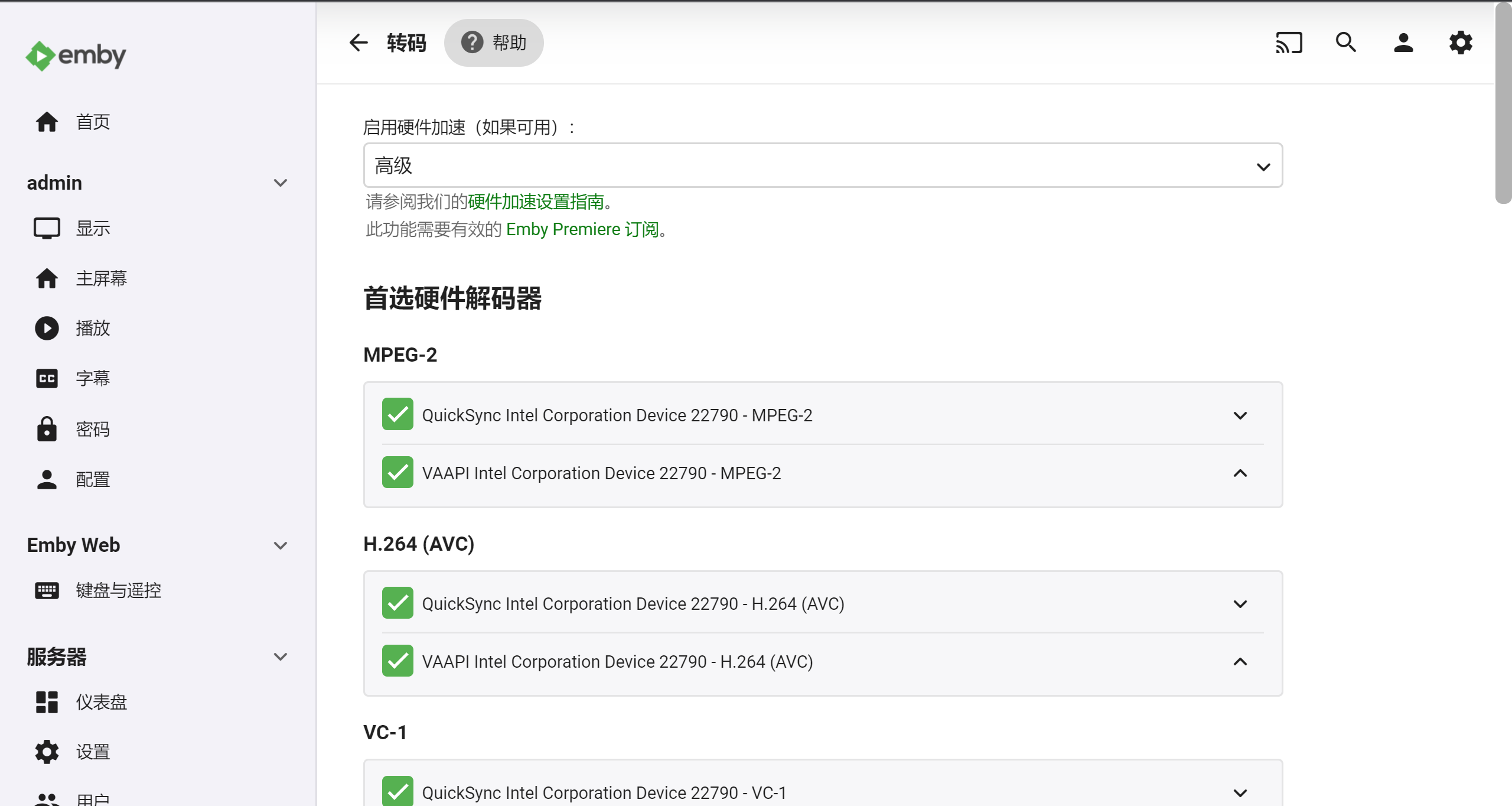Open the cast to device icon

click(x=1288, y=43)
